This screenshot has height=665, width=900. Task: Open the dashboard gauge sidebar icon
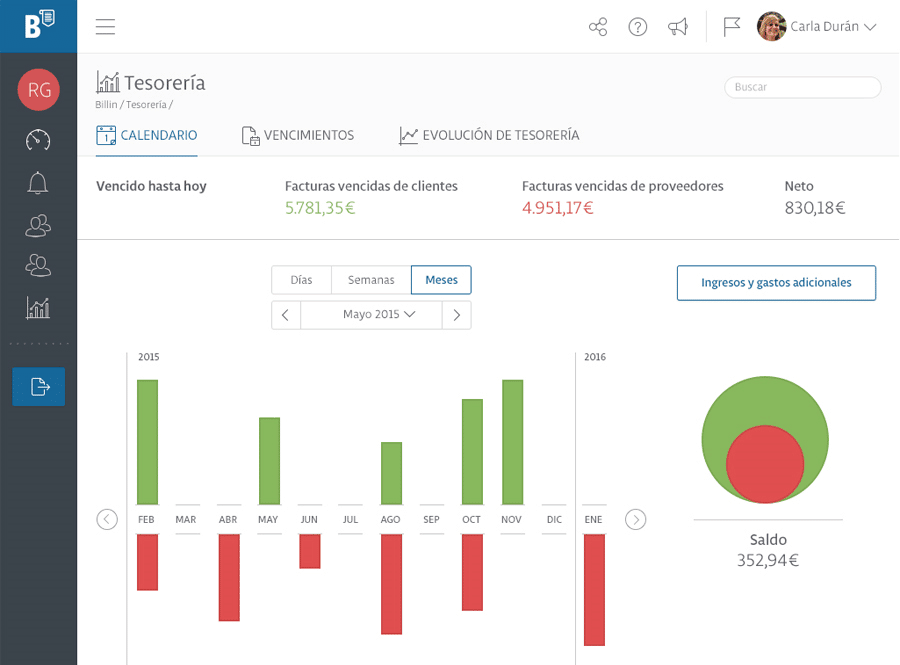coord(38,139)
